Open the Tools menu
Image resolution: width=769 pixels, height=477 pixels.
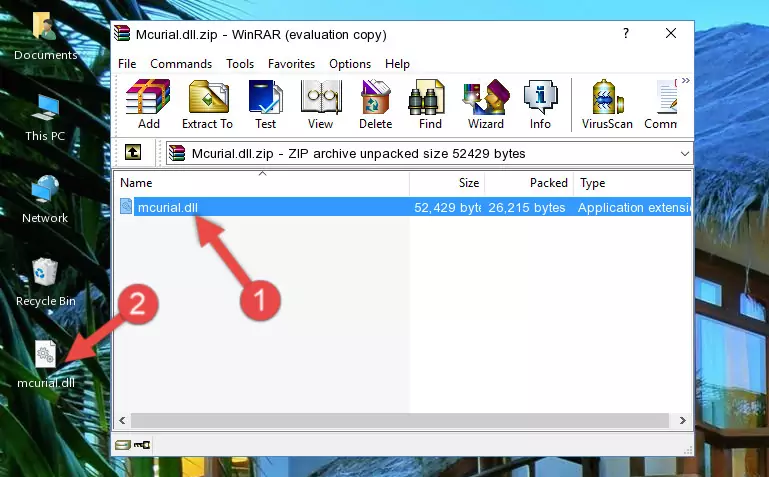[x=240, y=64]
